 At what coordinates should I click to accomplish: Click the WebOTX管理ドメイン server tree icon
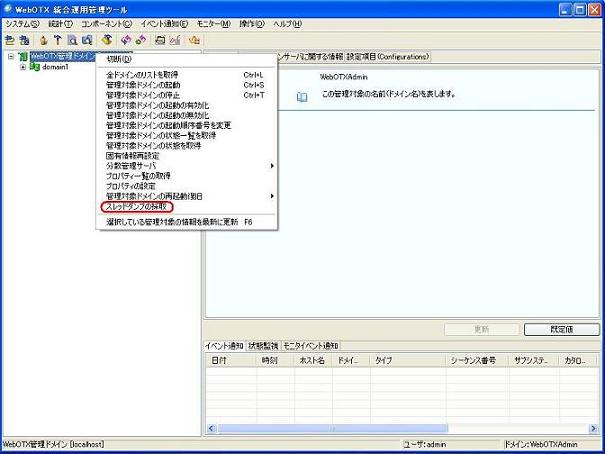pos(23,57)
